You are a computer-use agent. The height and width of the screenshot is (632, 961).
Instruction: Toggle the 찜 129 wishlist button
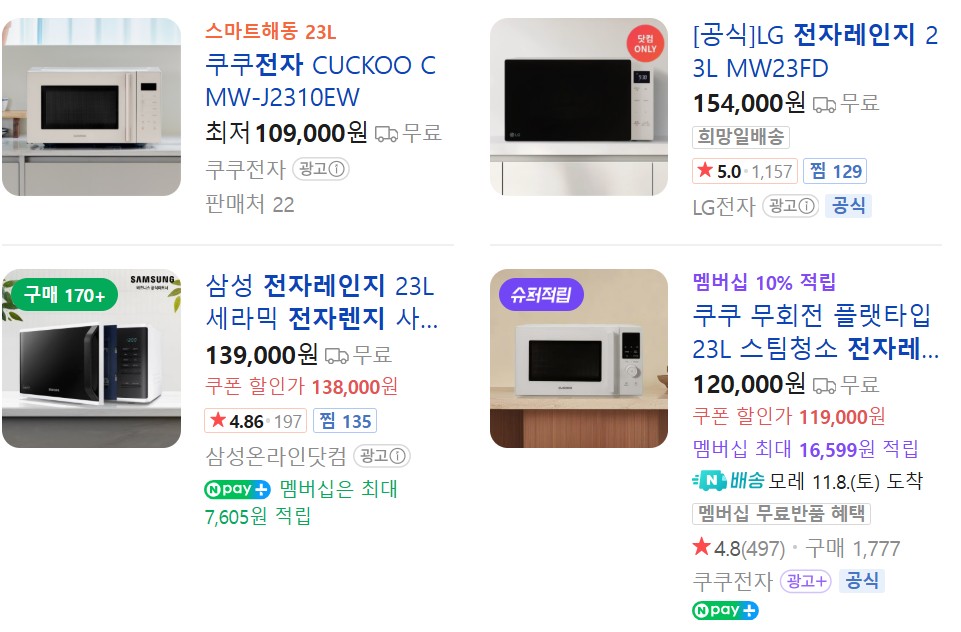tap(835, 171)
